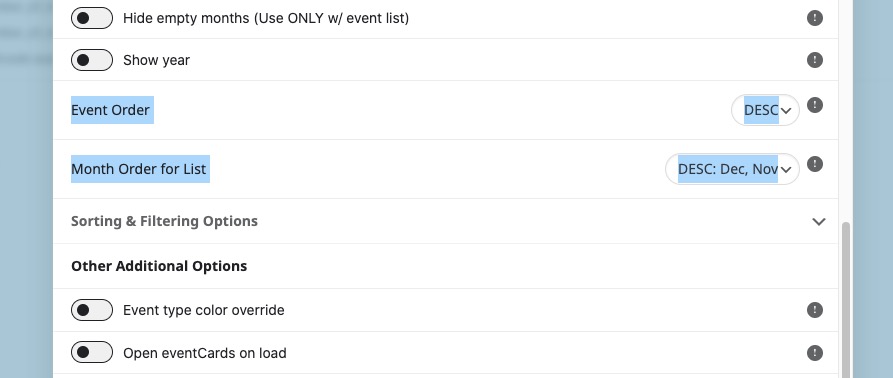Screen dimensions: 893x378
Task: Click the Sorting & Filtering Options heading
Action: 164,221
